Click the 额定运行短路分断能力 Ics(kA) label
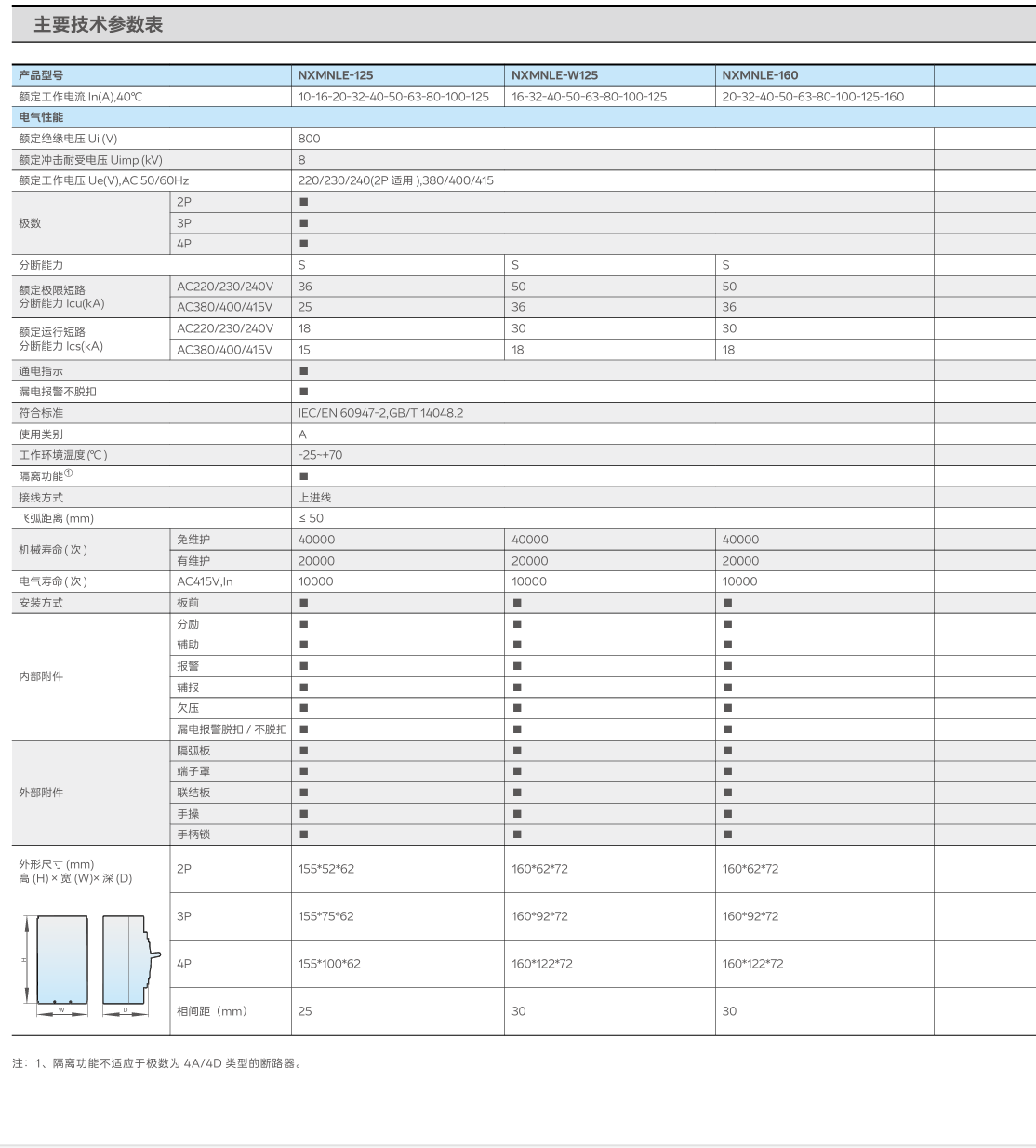 point(60,339)
